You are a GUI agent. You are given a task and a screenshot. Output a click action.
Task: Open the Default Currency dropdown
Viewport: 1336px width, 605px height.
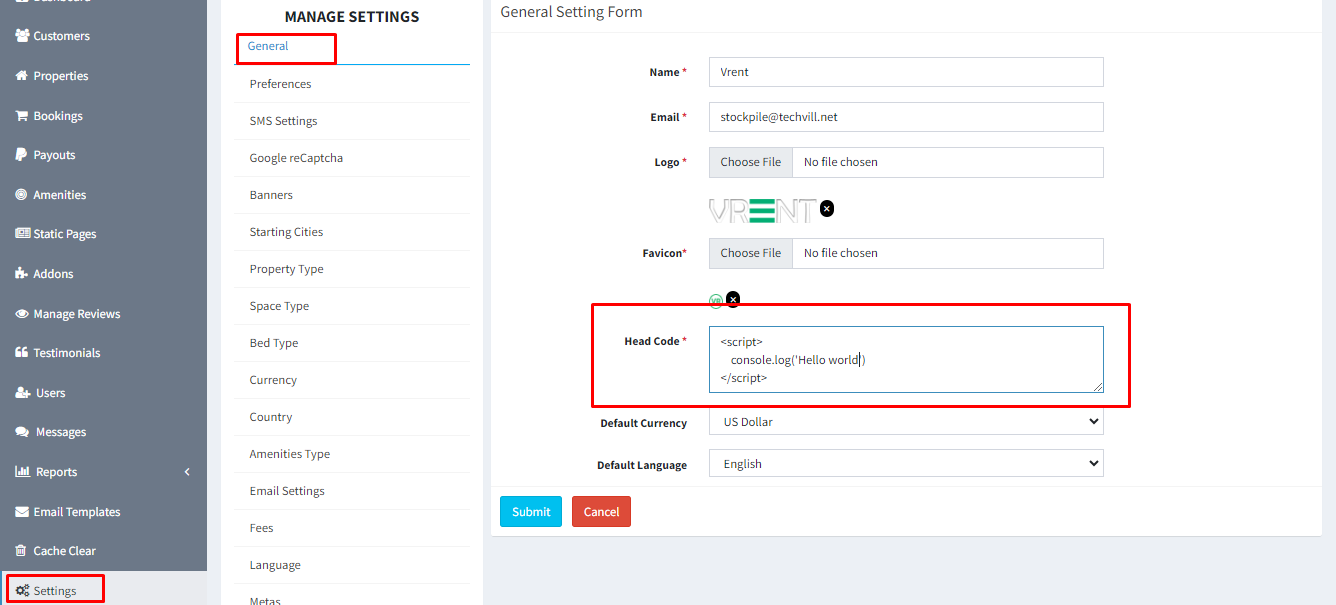coord(905,422)
